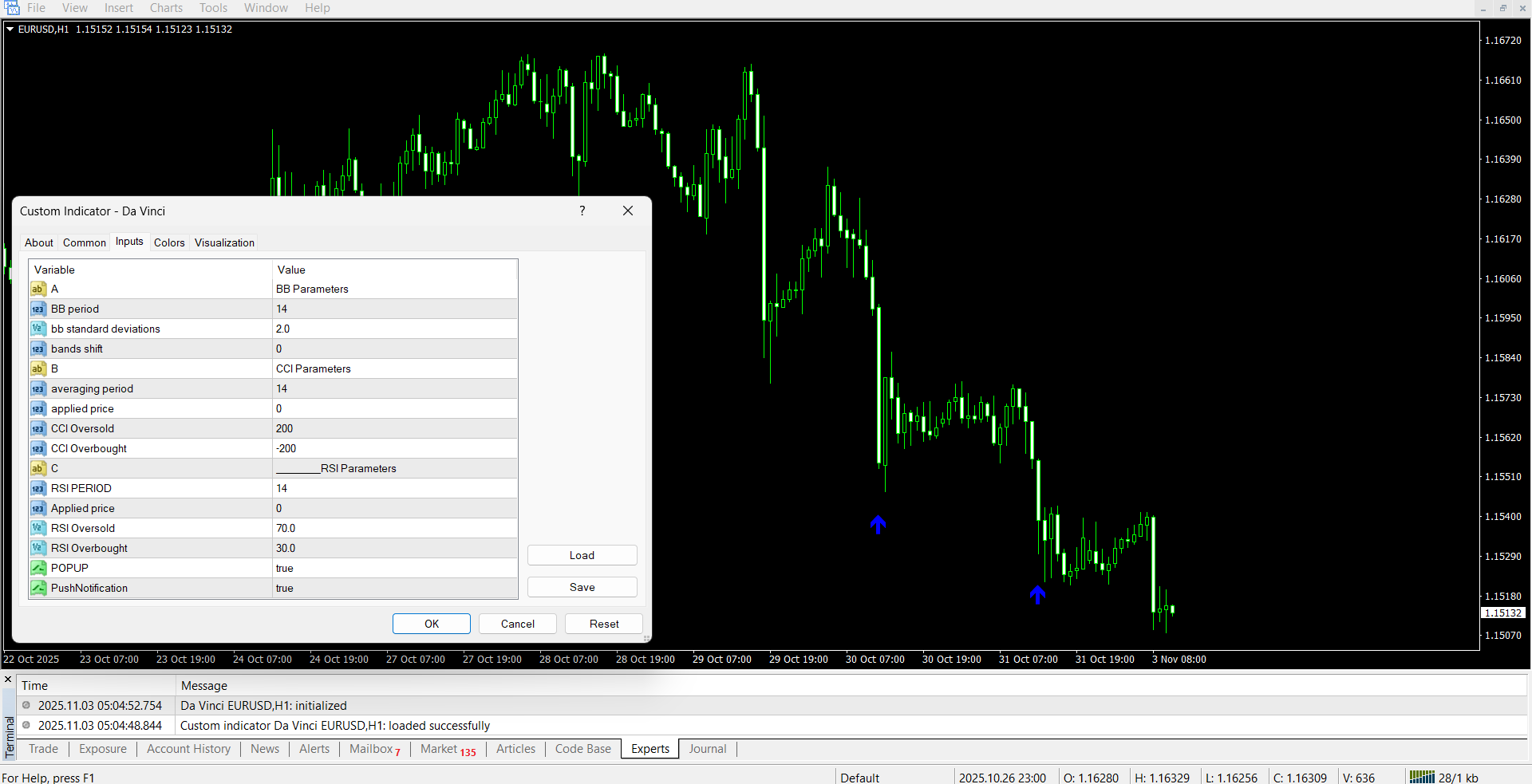1532x784 pixels.
Task: Click the help question mark in the dialog
Action: point(582,211)
